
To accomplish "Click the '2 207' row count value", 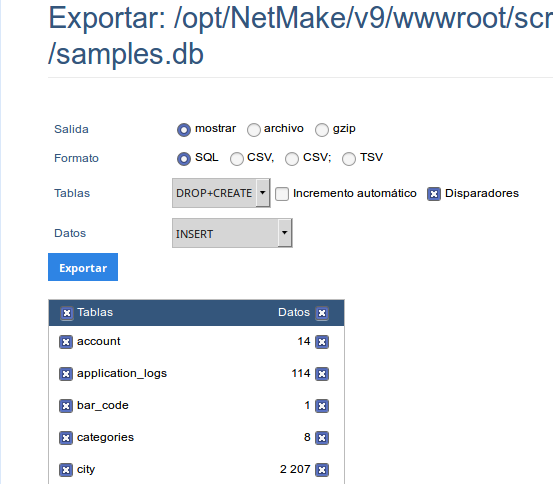I will [295, 469].
